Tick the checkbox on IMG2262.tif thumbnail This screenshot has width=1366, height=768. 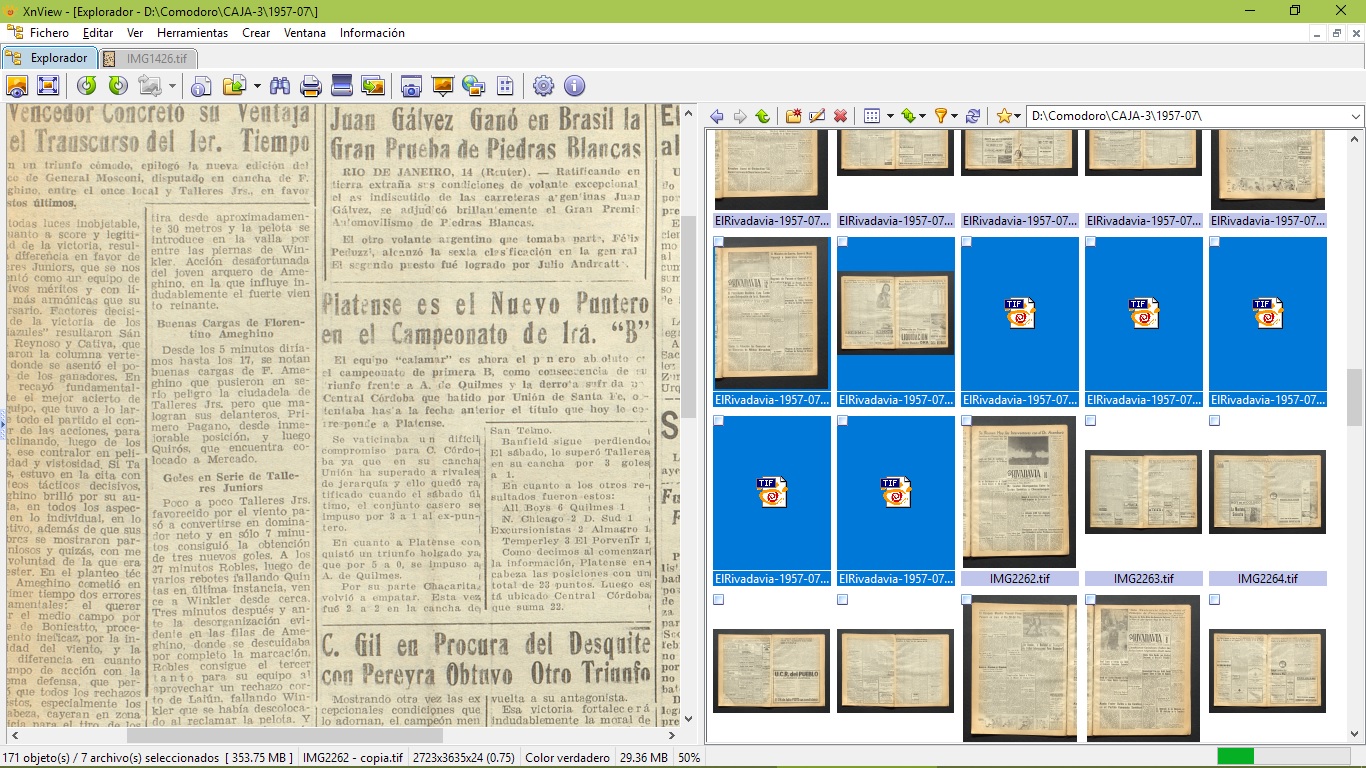pos(967,421)
